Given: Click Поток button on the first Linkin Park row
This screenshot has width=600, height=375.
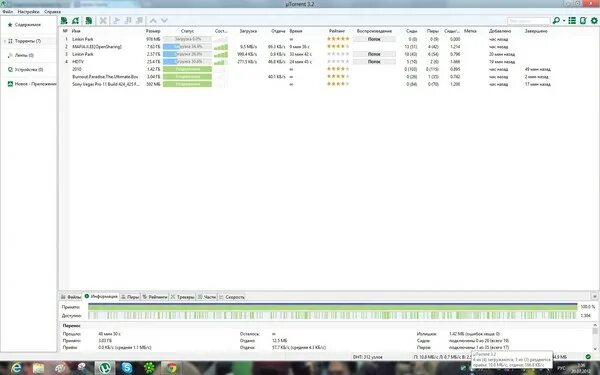Looking at the screenshot, I should [x=374, y=39].
